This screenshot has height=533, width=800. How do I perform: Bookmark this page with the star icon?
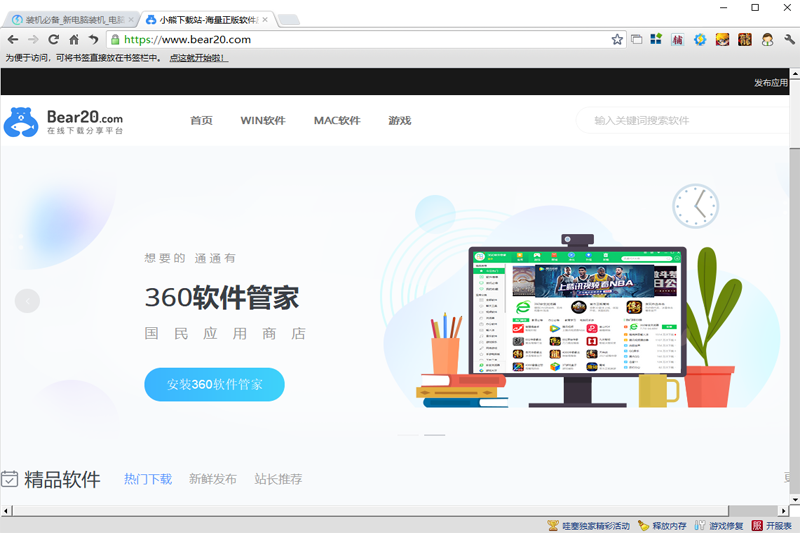[617, 39]
